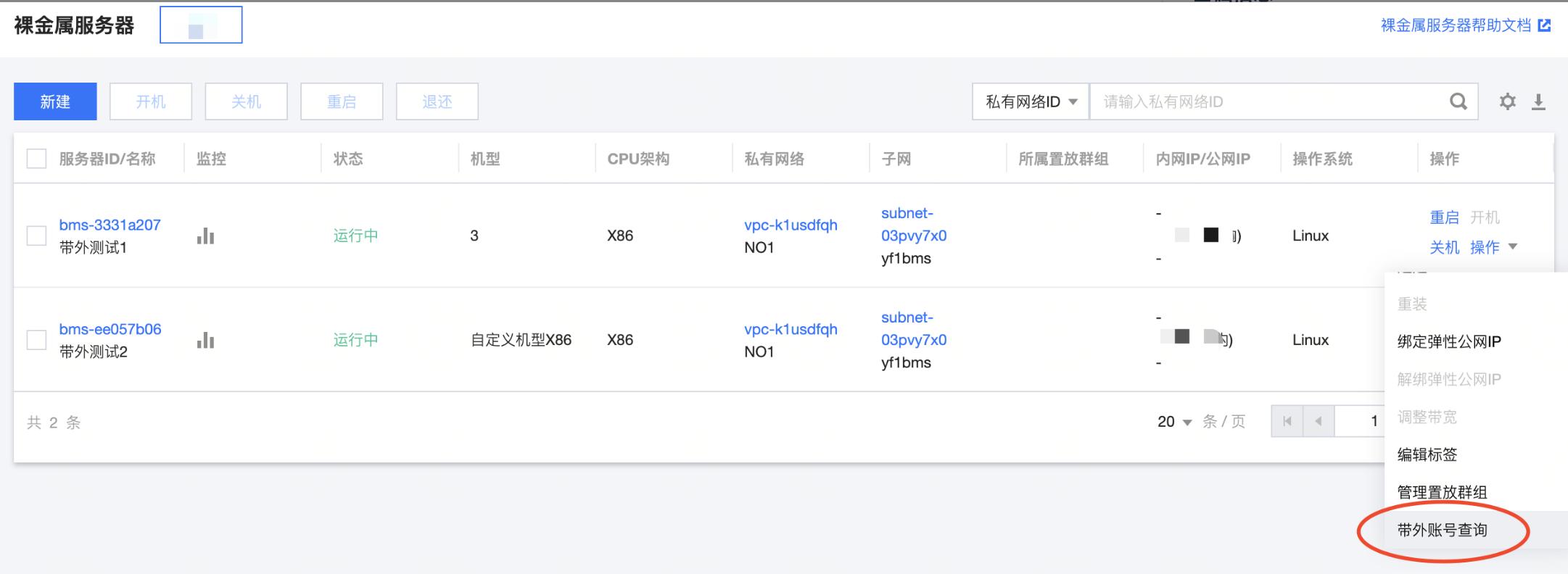
Task: Open server link bms-3331a207
Action: click(x=110, y=225)
